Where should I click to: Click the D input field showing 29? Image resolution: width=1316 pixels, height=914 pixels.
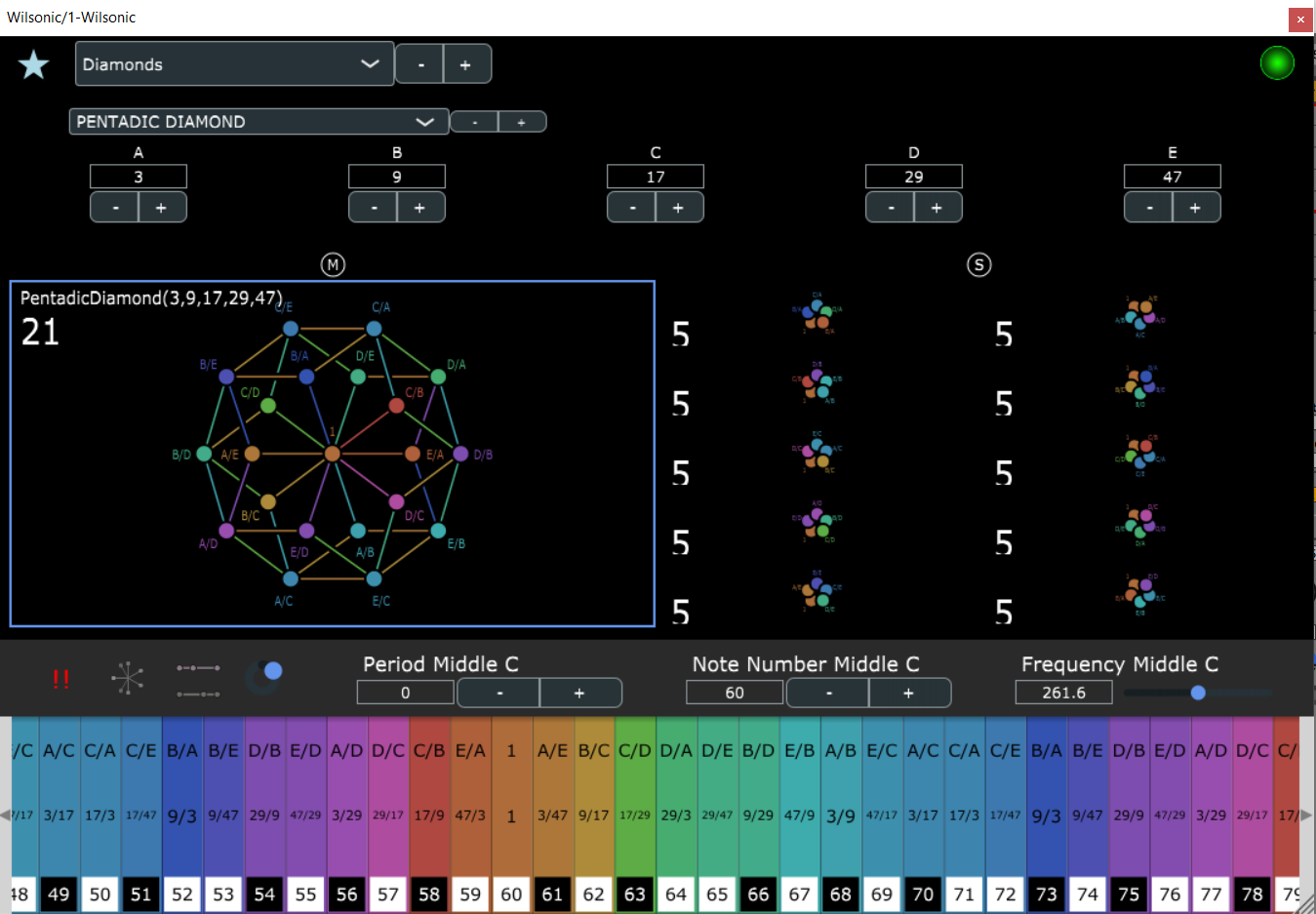coord(914,177)
